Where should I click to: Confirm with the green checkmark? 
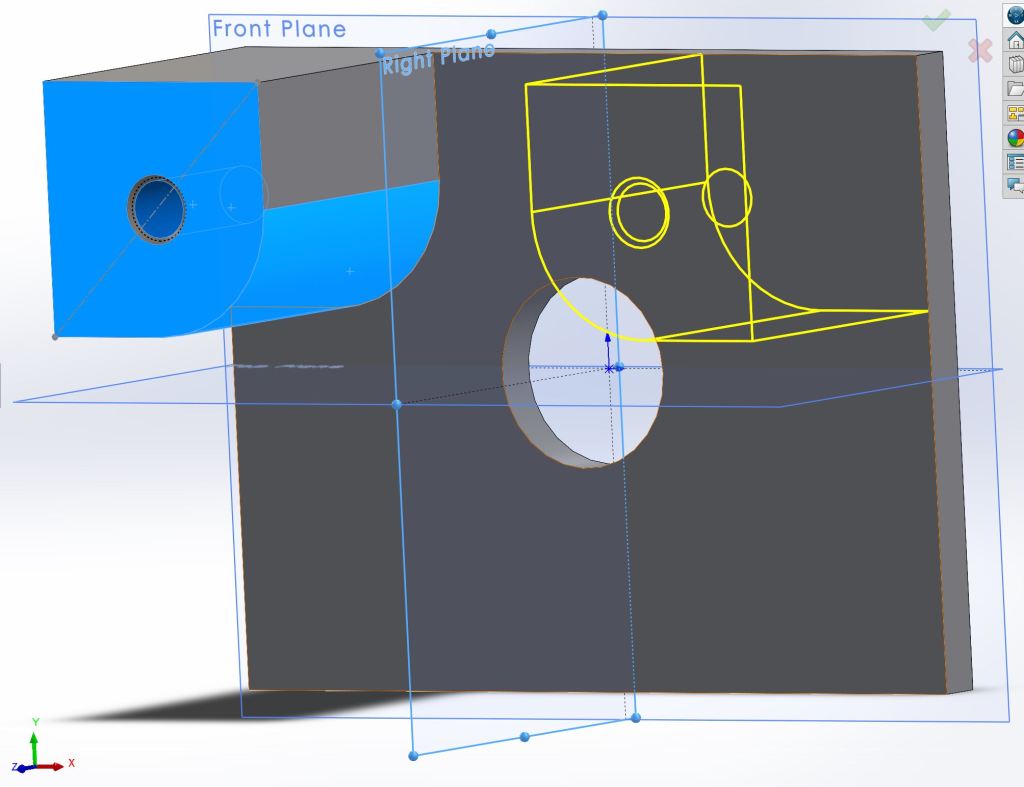pyautogui.click(x=936, y=19)
